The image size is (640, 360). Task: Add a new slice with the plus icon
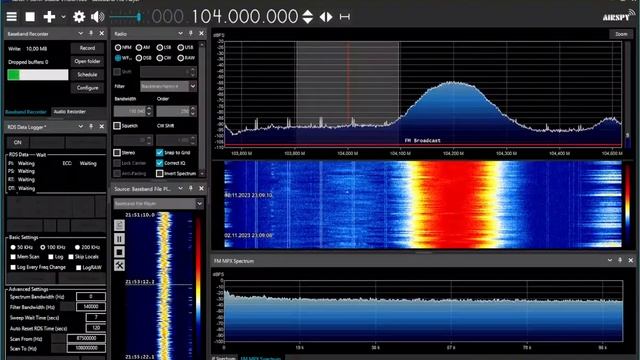click(49, 17)
